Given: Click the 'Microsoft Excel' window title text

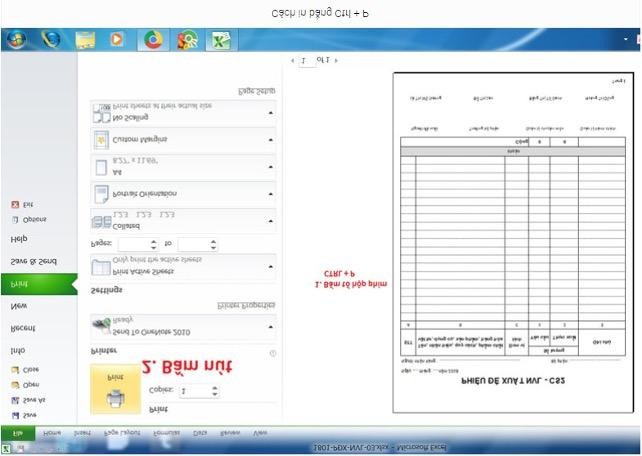Looking at the screenshot, I should (x=422, y=448).
